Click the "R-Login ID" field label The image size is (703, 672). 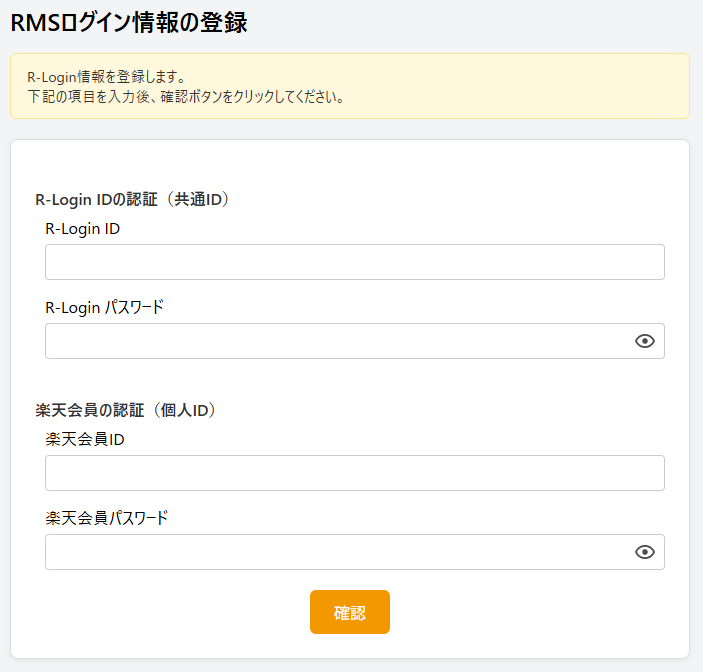click(x=83, y=228)
